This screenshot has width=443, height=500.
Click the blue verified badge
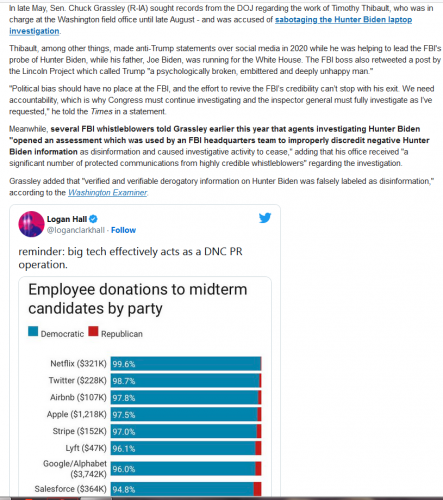pyautogui.click(x=93, y=219)
